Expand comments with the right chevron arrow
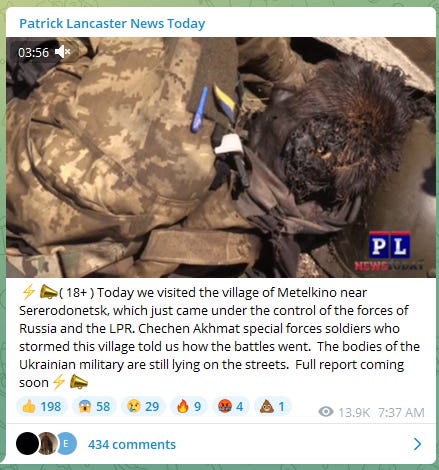 pyautogui.click(x=417, y=444)
